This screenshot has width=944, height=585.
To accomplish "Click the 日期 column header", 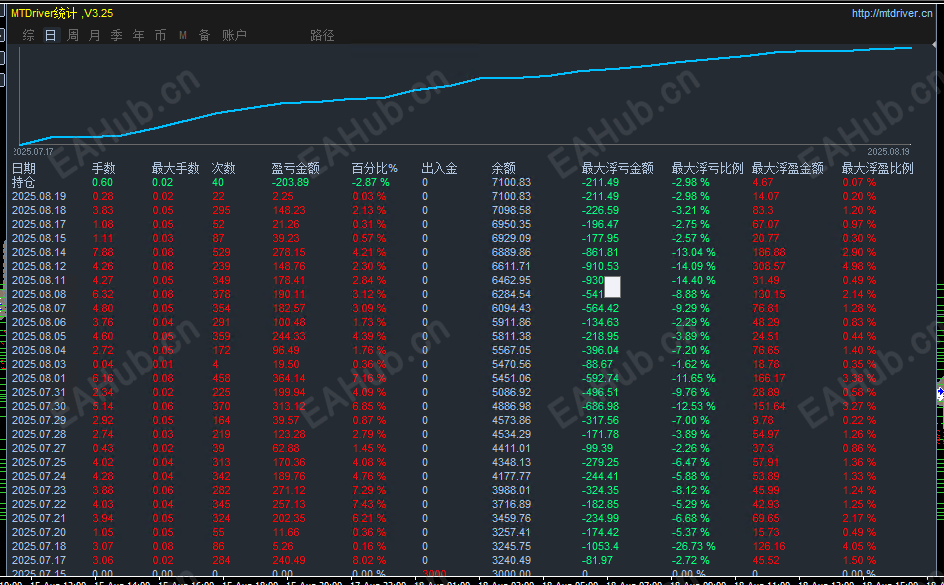I will 24,169.
